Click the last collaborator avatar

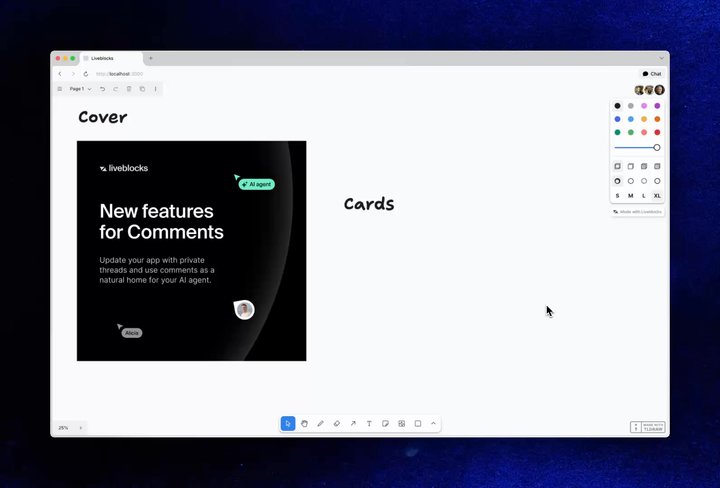(x=659, y=90)
